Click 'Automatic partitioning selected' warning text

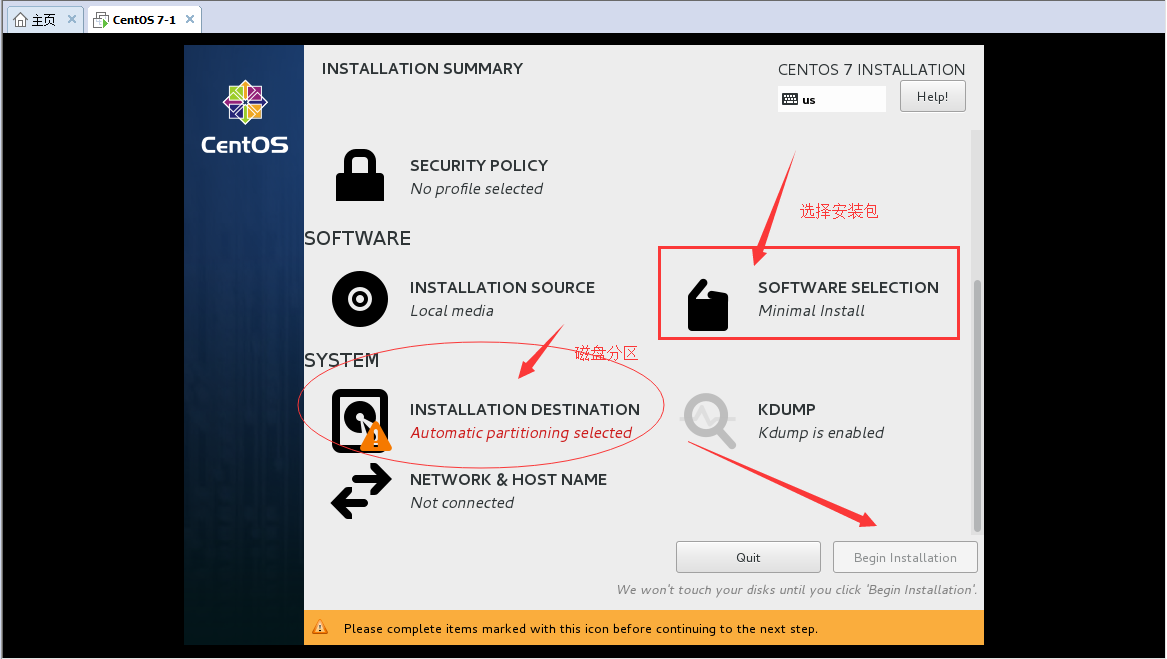pos(521,433)
